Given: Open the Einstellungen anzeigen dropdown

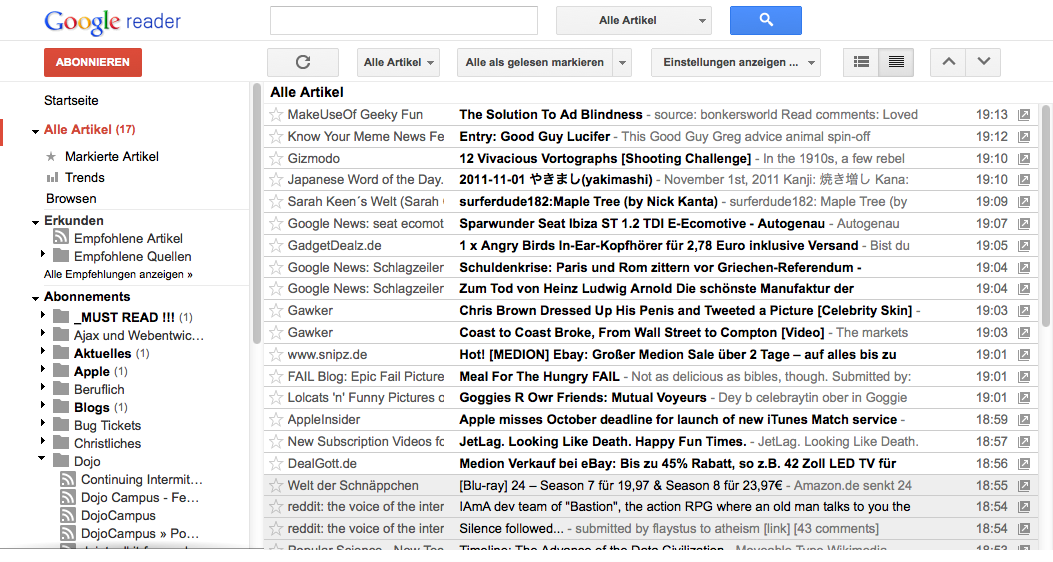Looking at the screenshot, I should click(x=735, y=62).
